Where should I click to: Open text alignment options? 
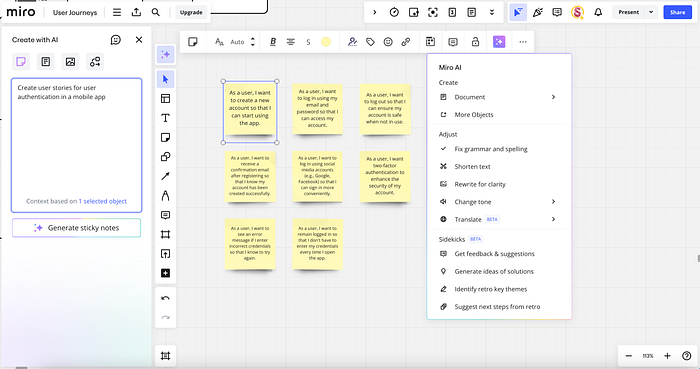coord(291,42)
